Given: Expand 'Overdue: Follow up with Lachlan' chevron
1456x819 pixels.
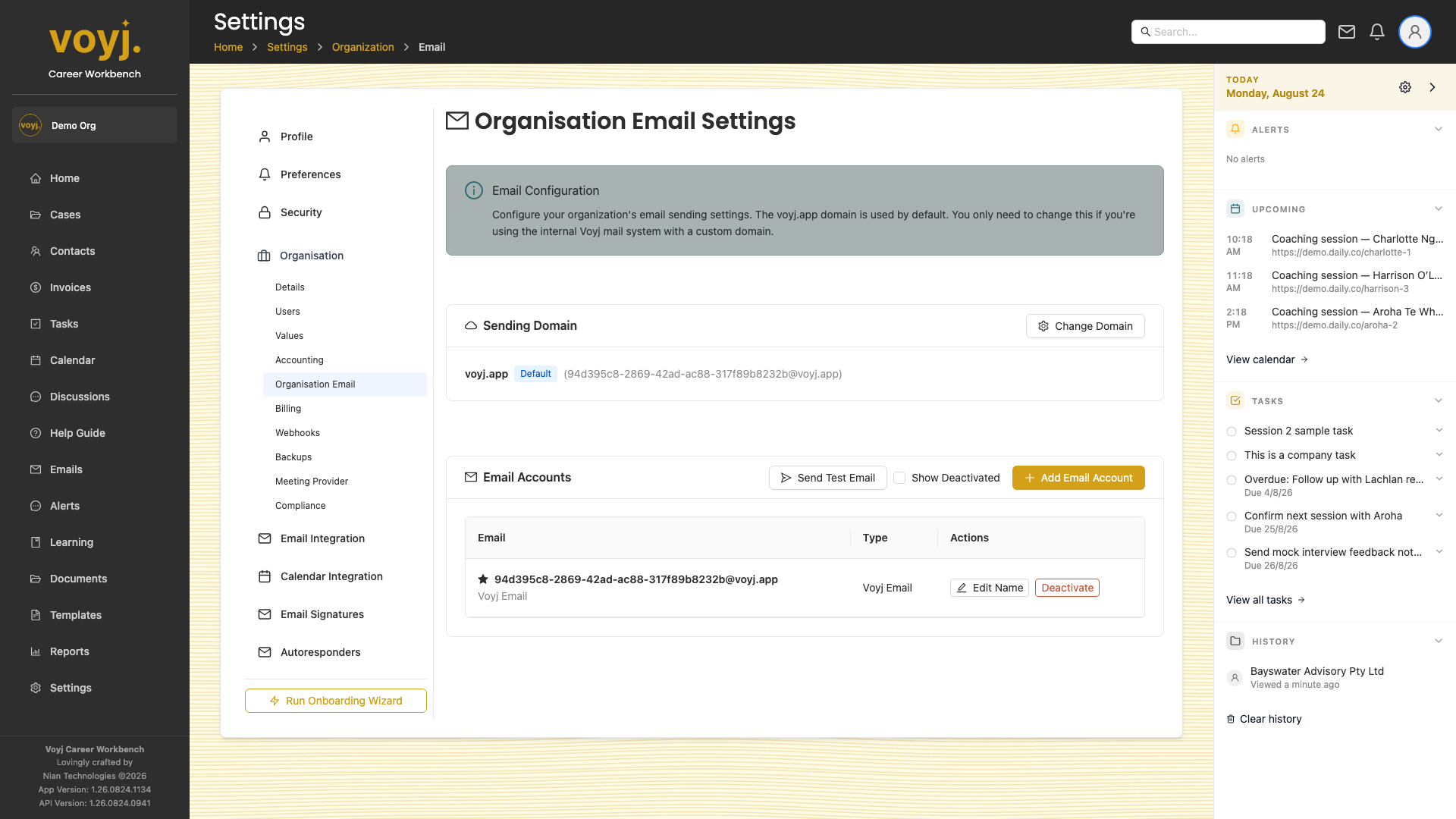Looking at the screenshot, I should tap(1439, 479).
